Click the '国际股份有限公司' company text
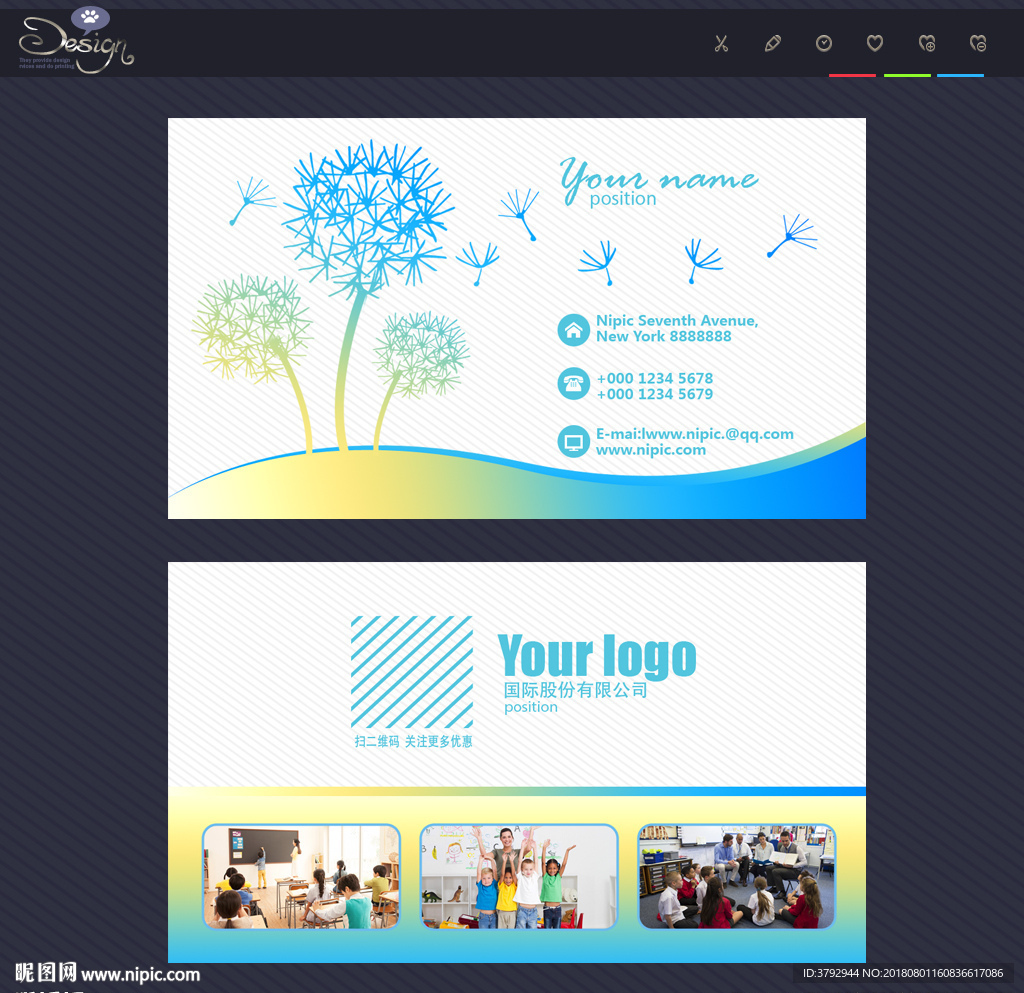1024x993 pixels. pyautogui.click(x=575, y=690)
